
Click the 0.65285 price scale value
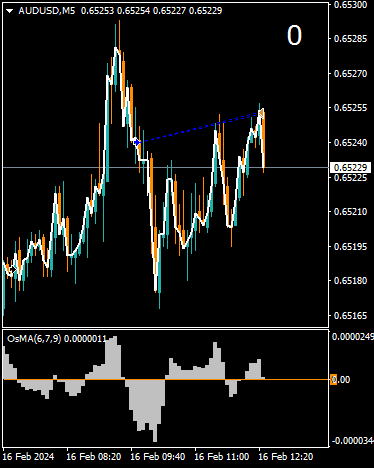coord(350,39)
